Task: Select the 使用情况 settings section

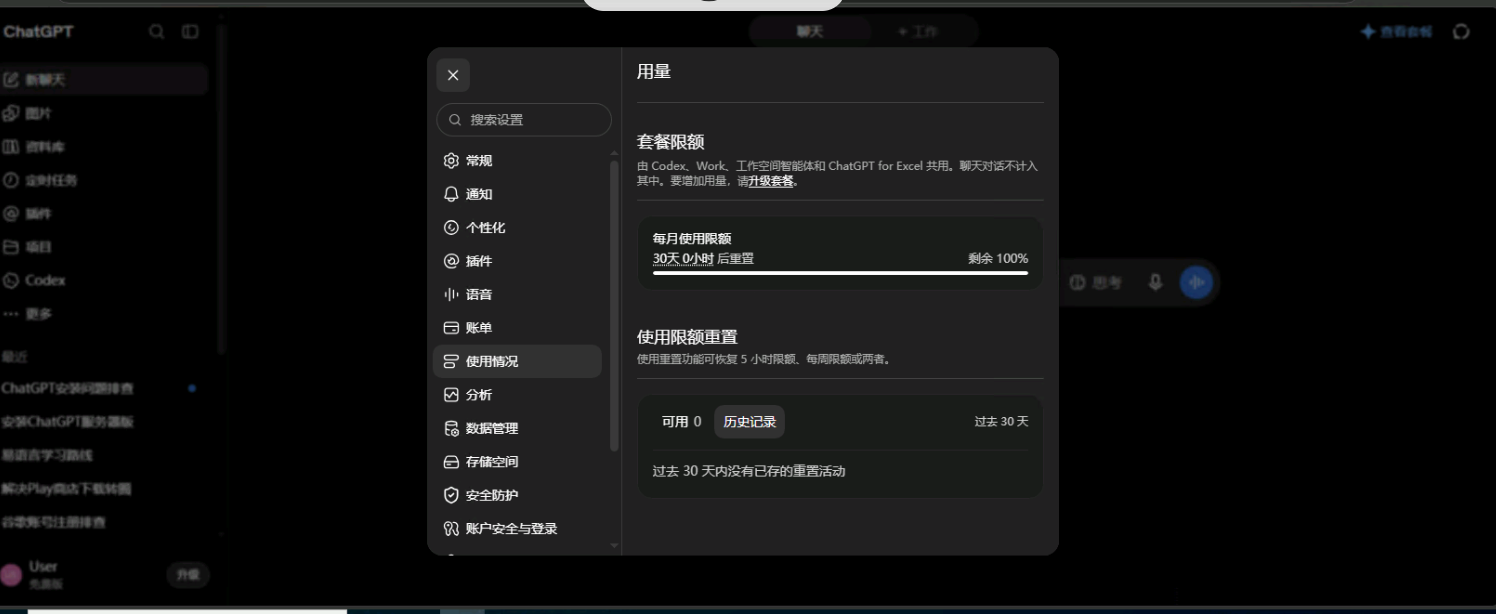Action: pos(517,361)
